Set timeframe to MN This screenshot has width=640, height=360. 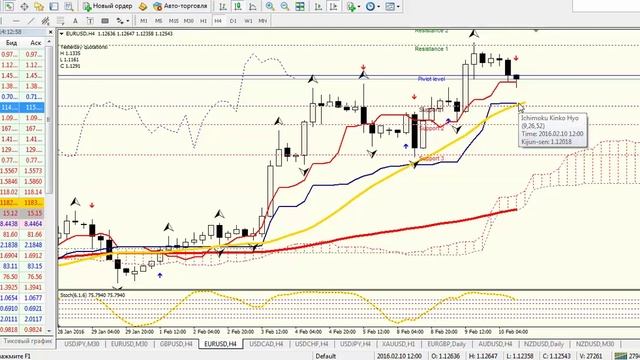point(263,21)
